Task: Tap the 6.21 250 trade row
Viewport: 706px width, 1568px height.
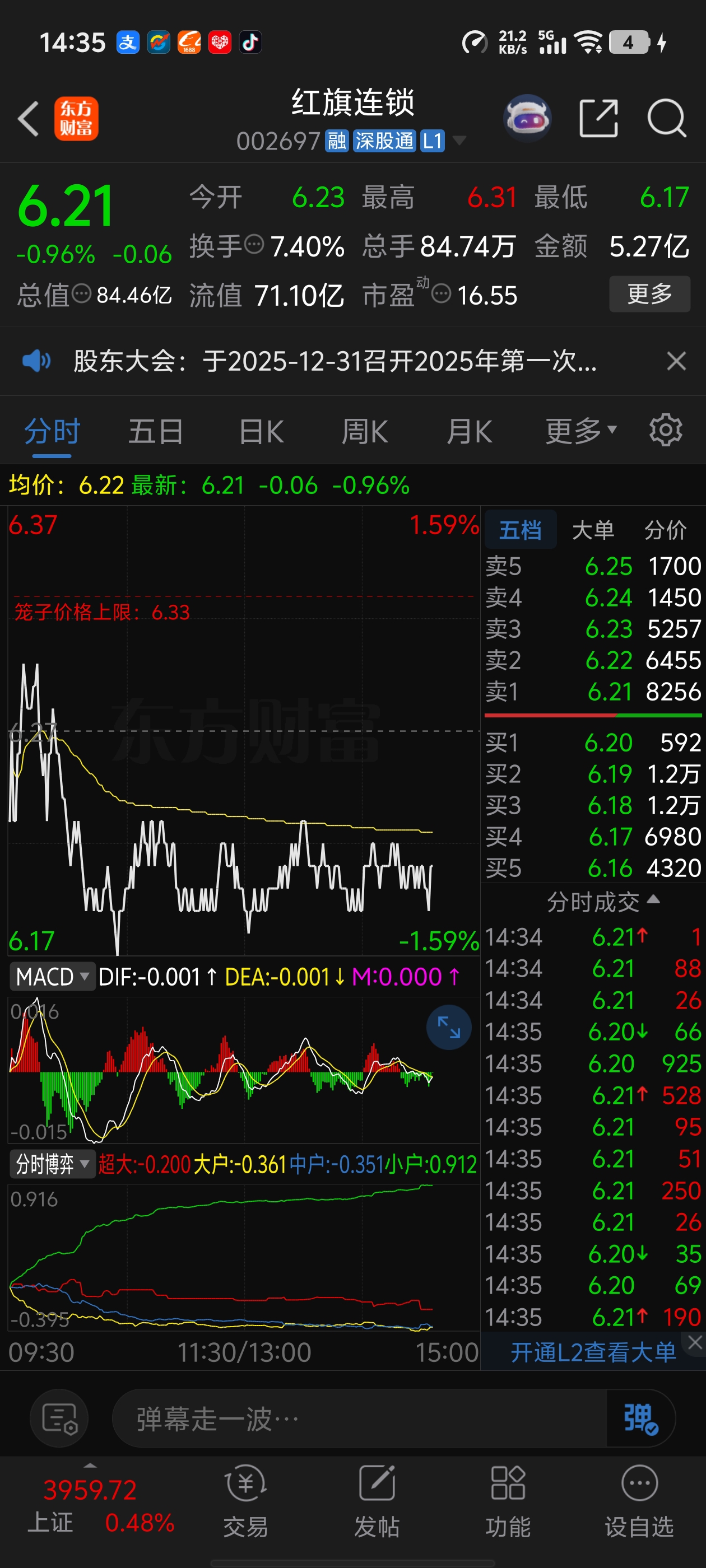Action: coord(593,1191)
